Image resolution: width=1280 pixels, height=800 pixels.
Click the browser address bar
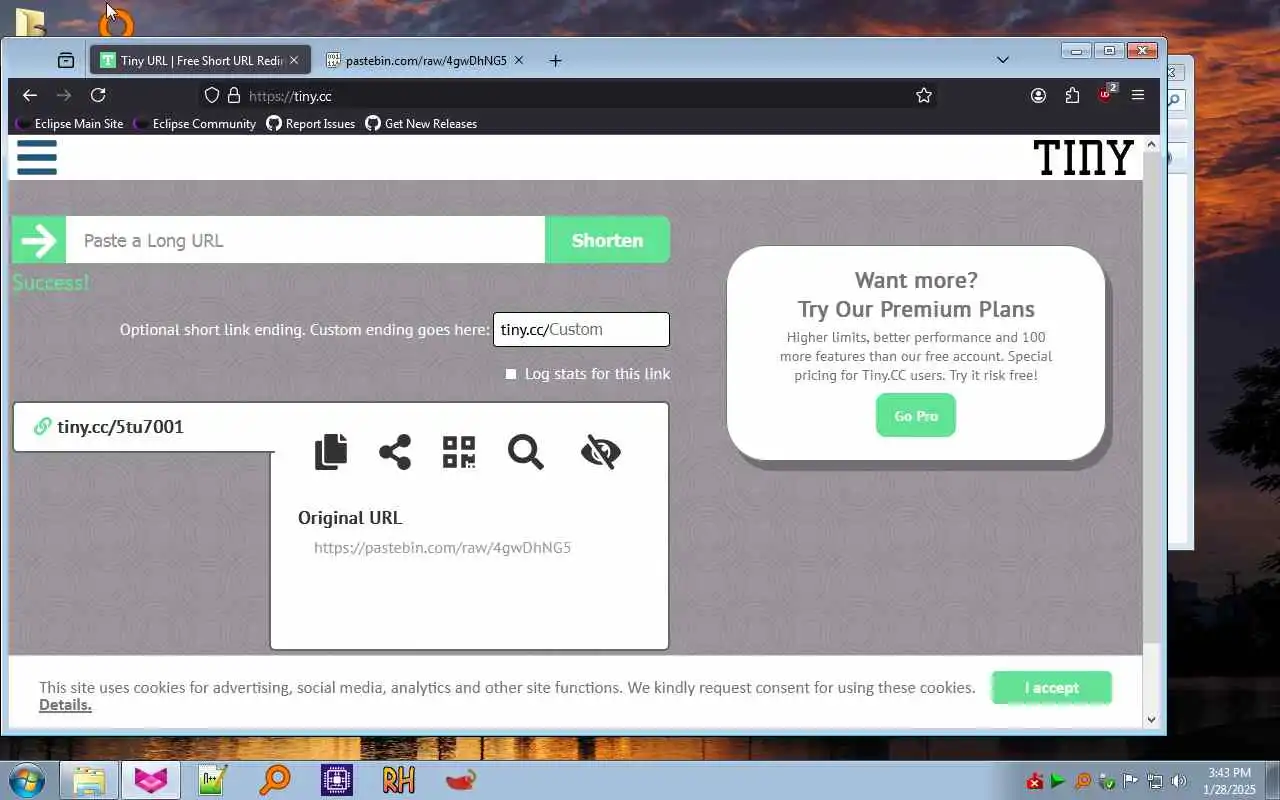570,95
